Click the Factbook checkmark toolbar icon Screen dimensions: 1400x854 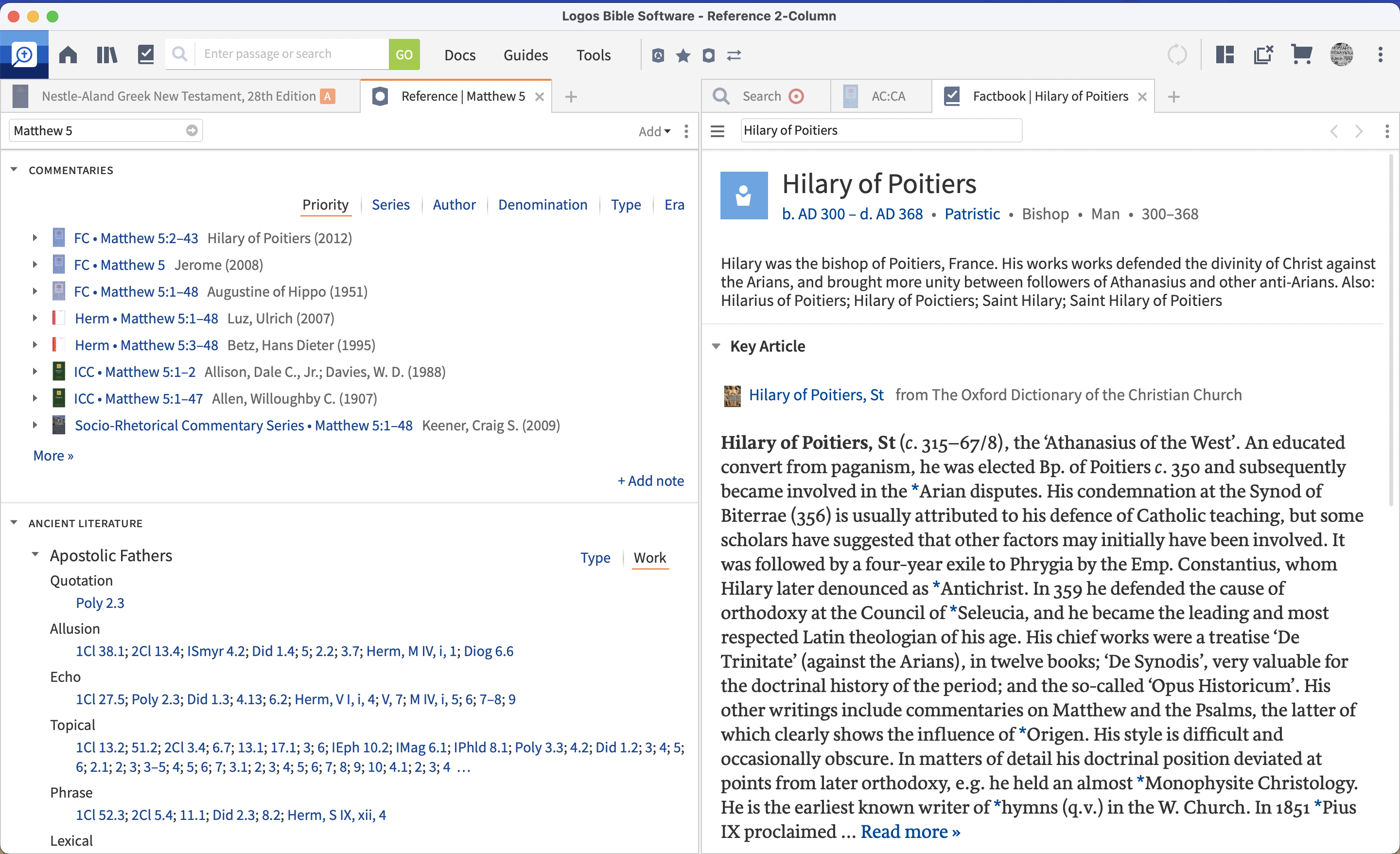tap(145, 54)
